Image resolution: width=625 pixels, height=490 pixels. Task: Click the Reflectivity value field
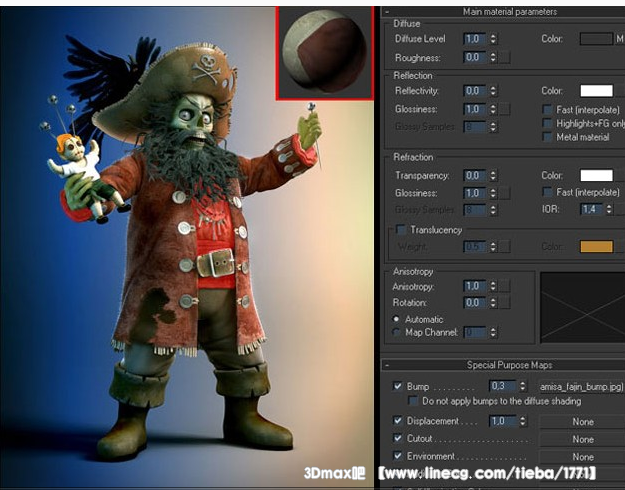(x=475, y=91)
